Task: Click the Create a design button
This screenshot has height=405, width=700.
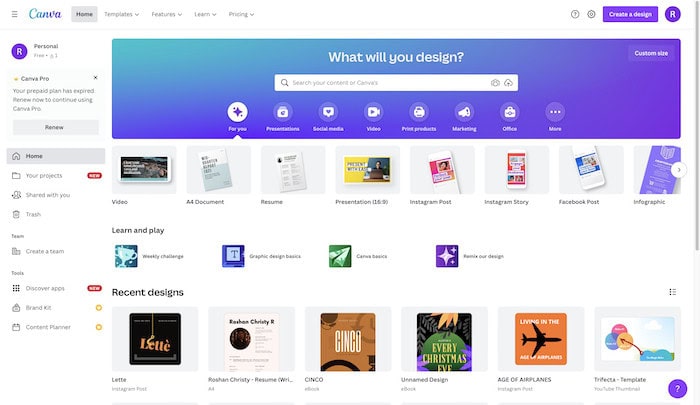Action: [630, 14]
